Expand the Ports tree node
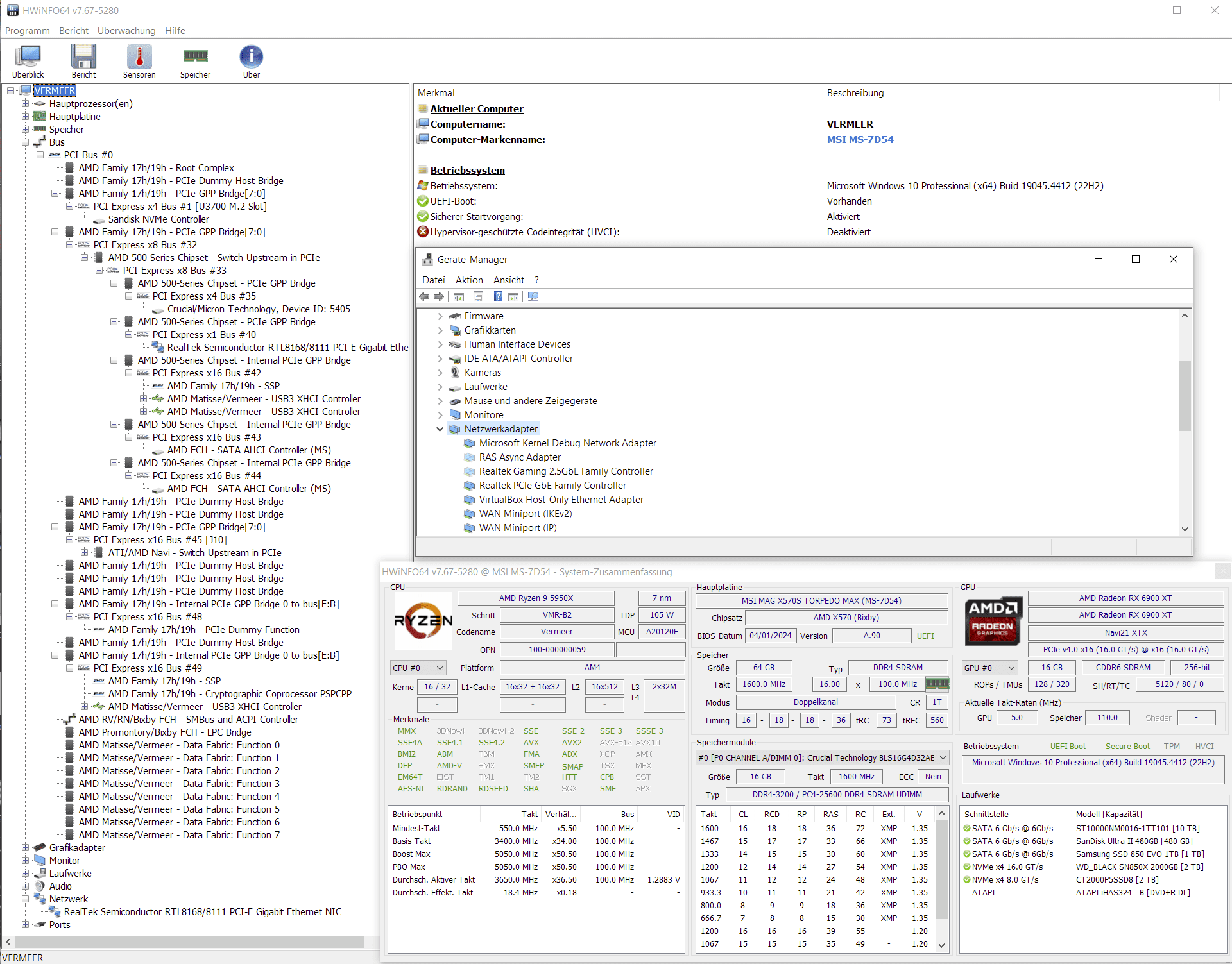Image resolution: width=1232 pixels, height=964 pixels. point(25,925)
